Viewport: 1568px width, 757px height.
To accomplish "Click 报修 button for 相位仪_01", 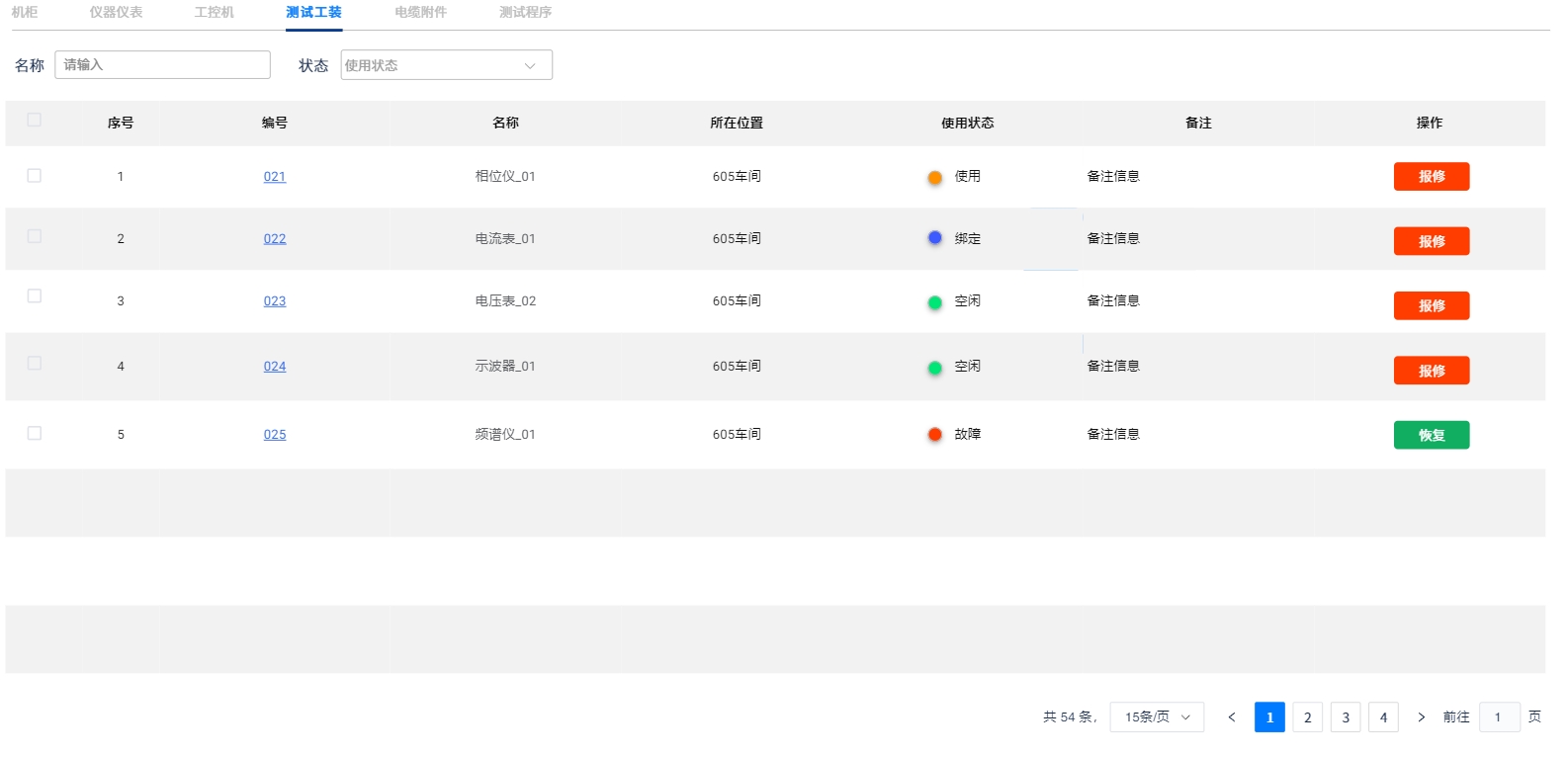I will click(1431, 177).
